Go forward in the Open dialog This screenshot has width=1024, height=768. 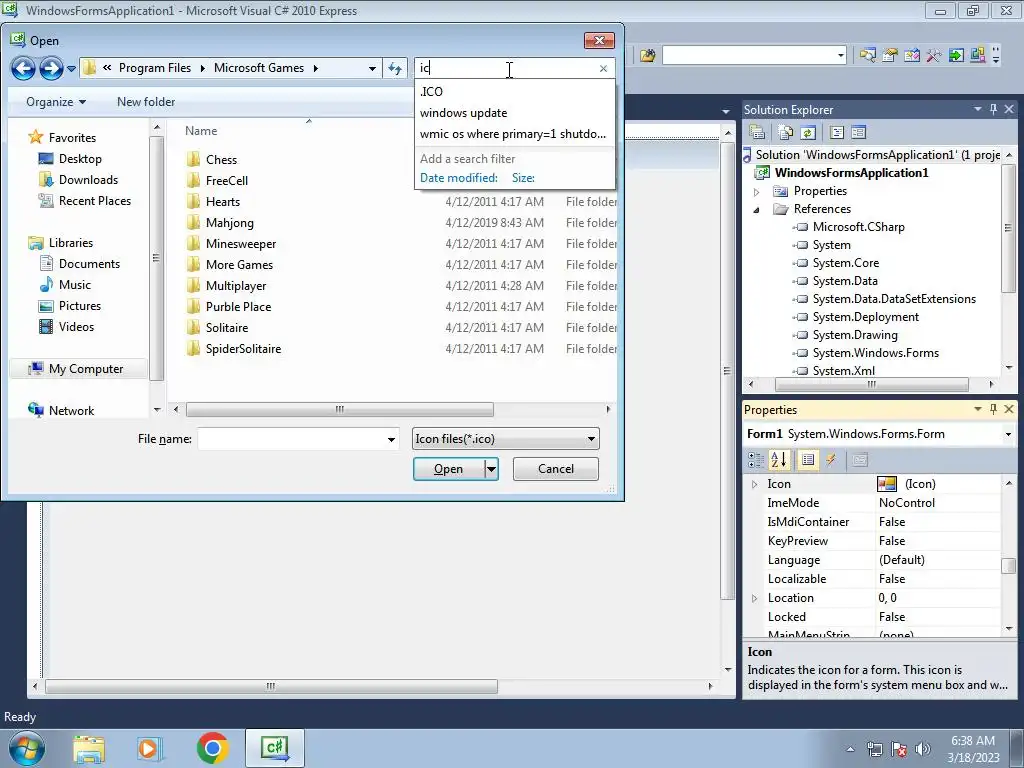[51, 68]
